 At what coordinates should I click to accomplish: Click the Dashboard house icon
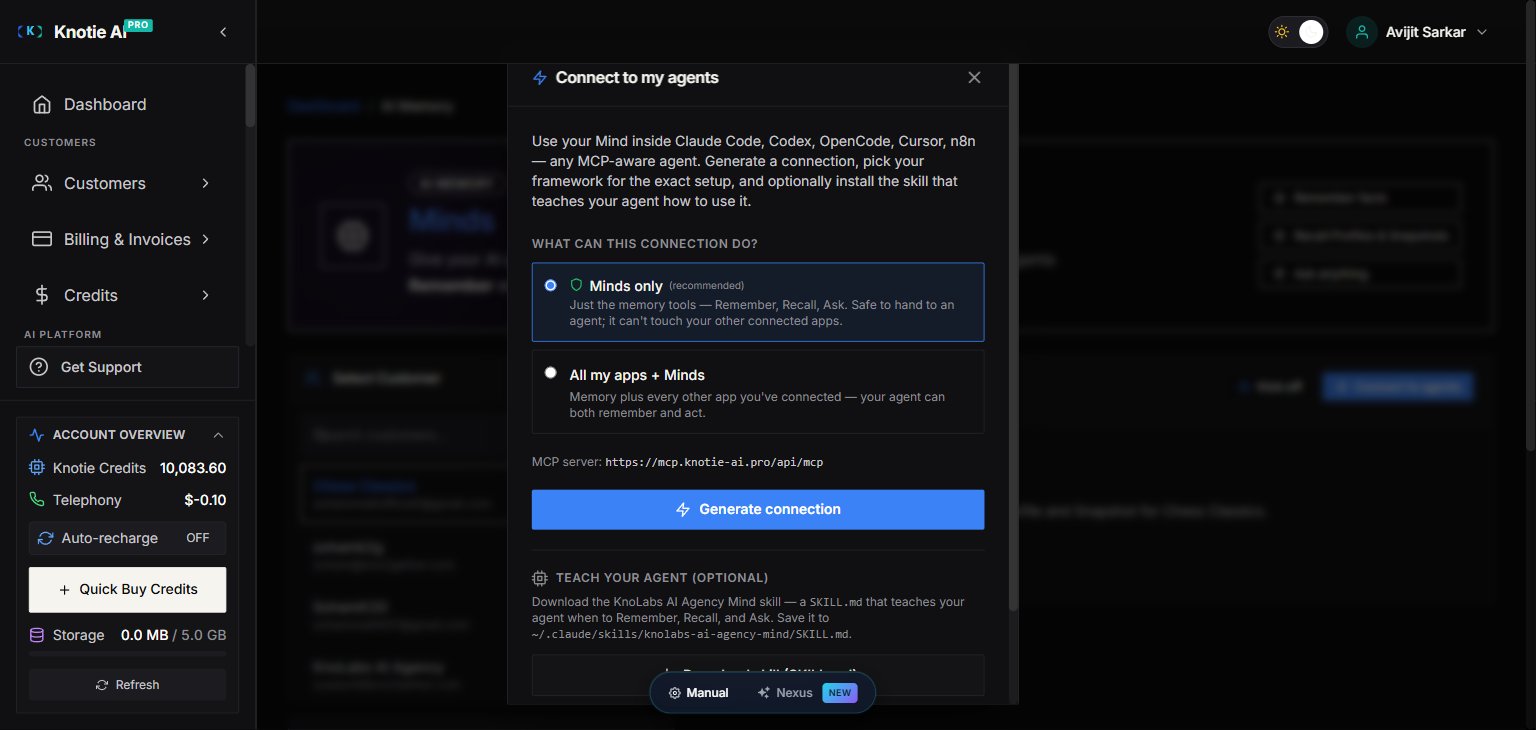[41, 104]
